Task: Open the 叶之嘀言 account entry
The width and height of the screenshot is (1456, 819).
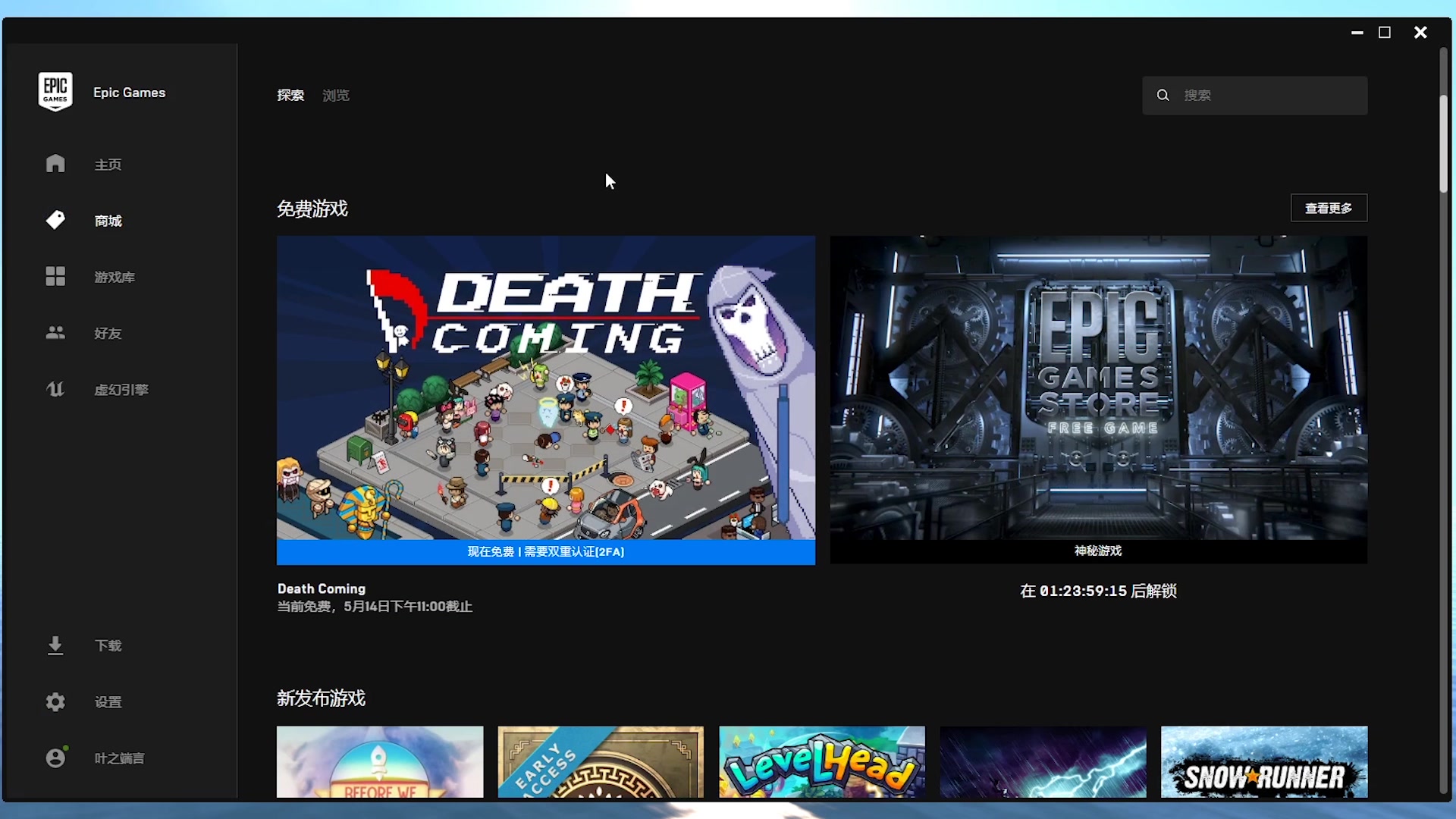Action: coord(119,758)
